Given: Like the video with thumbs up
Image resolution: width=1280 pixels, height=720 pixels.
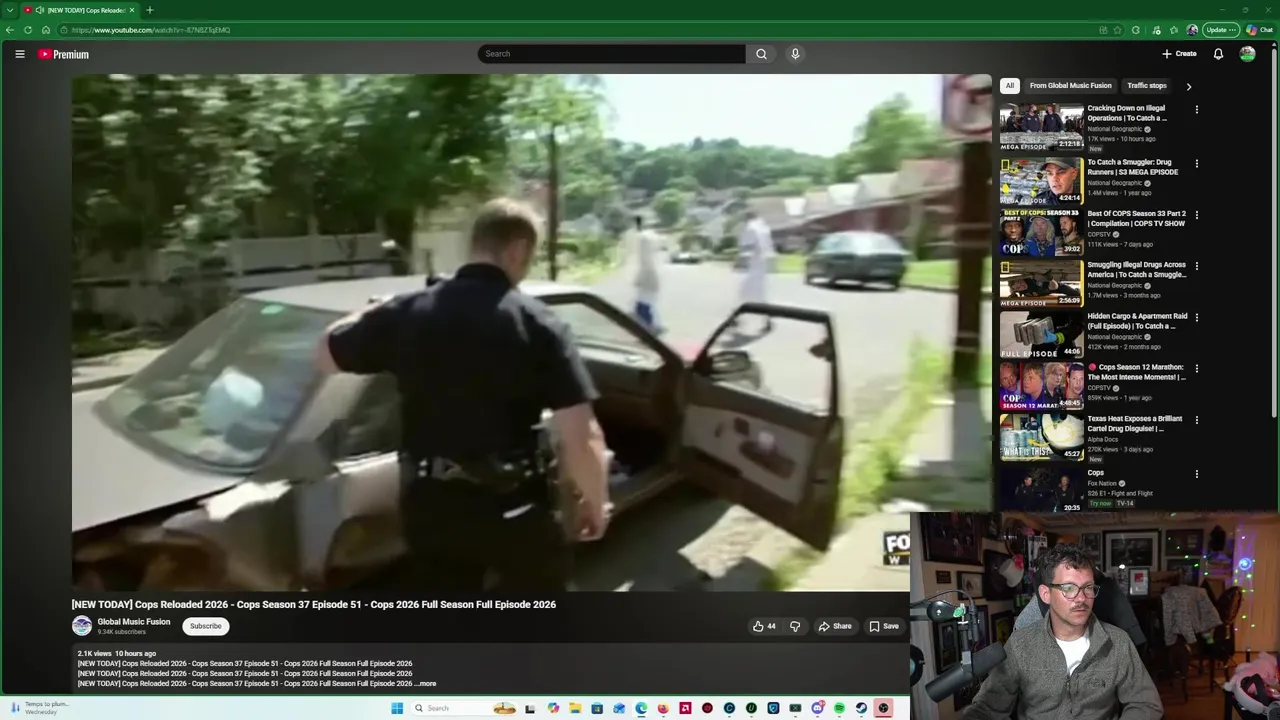Looking at the screenshot, I should point(764,626).
